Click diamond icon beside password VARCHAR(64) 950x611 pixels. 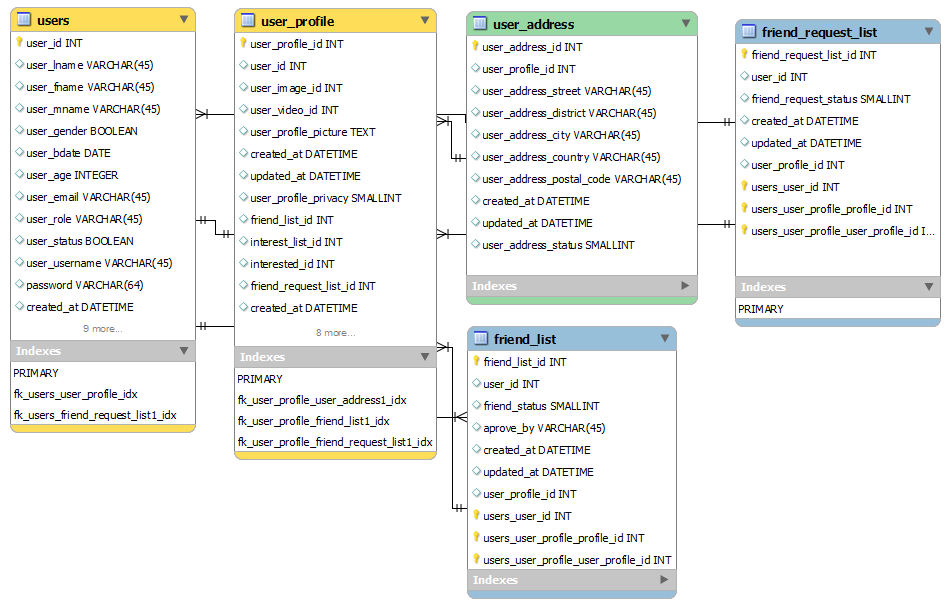19,284
